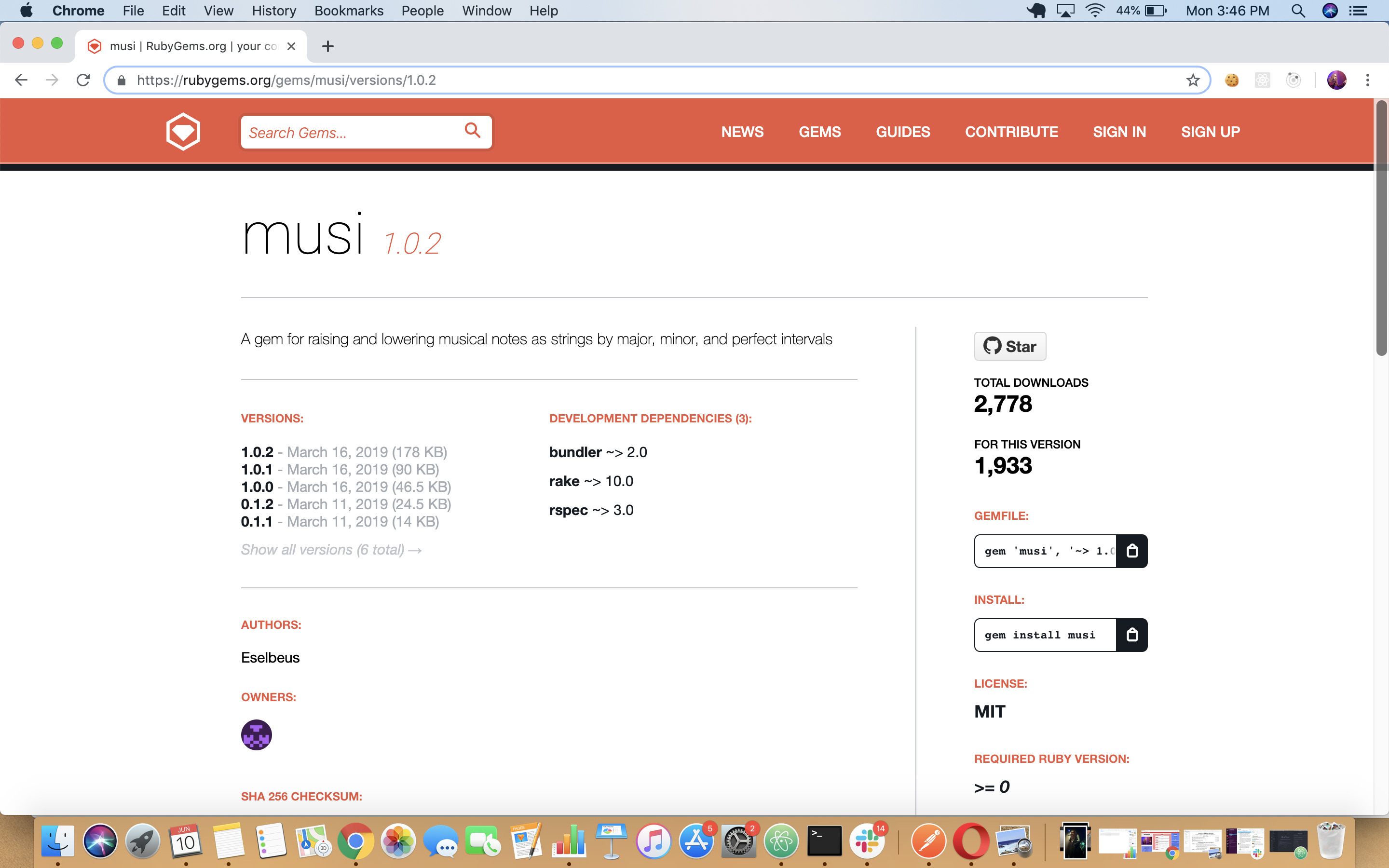Copy the Gemfile line with clipboard icon
This screenshot has width=1389, height=868.
point(1132,551)
